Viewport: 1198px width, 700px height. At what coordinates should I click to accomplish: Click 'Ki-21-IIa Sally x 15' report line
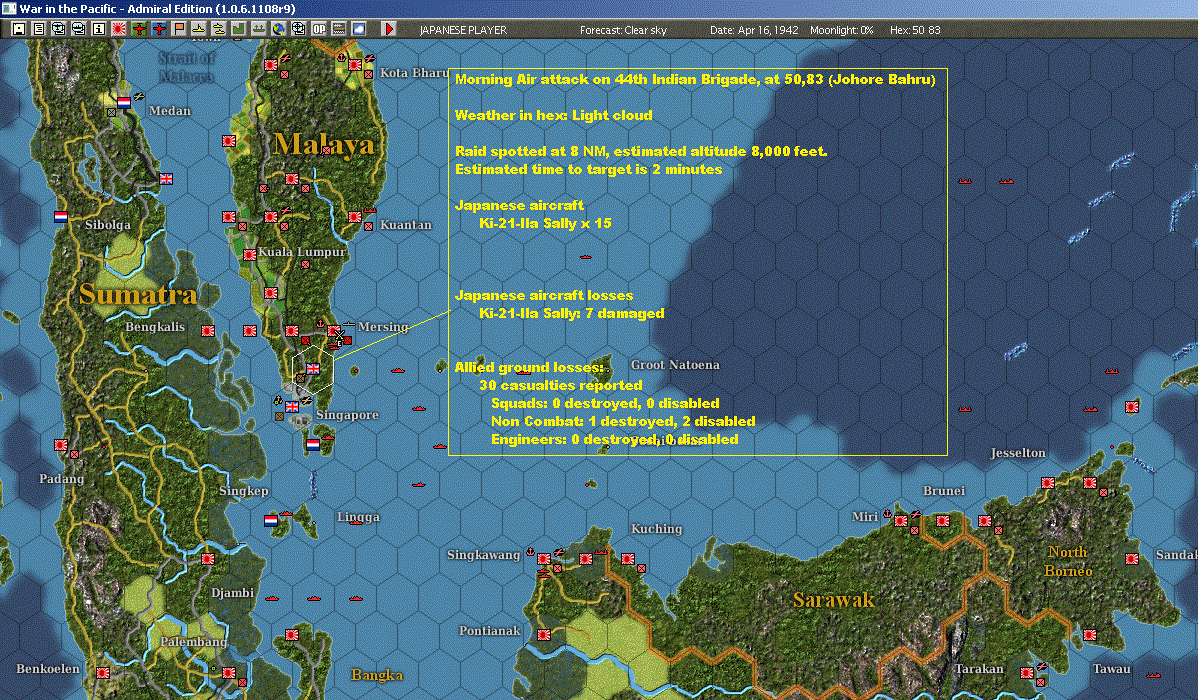tap(546, 223)
